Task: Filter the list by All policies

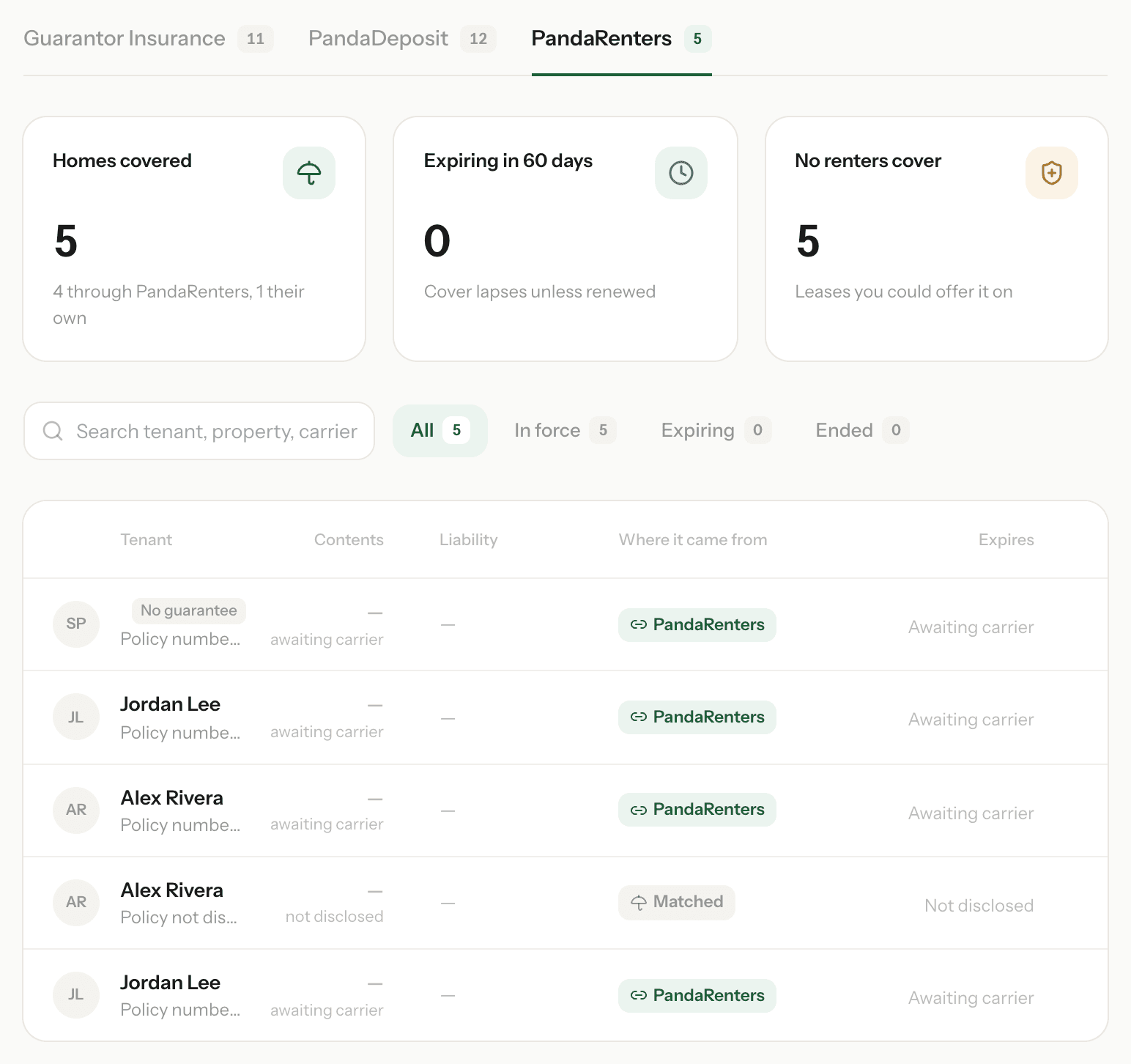Action: click(x=440, y=431)
